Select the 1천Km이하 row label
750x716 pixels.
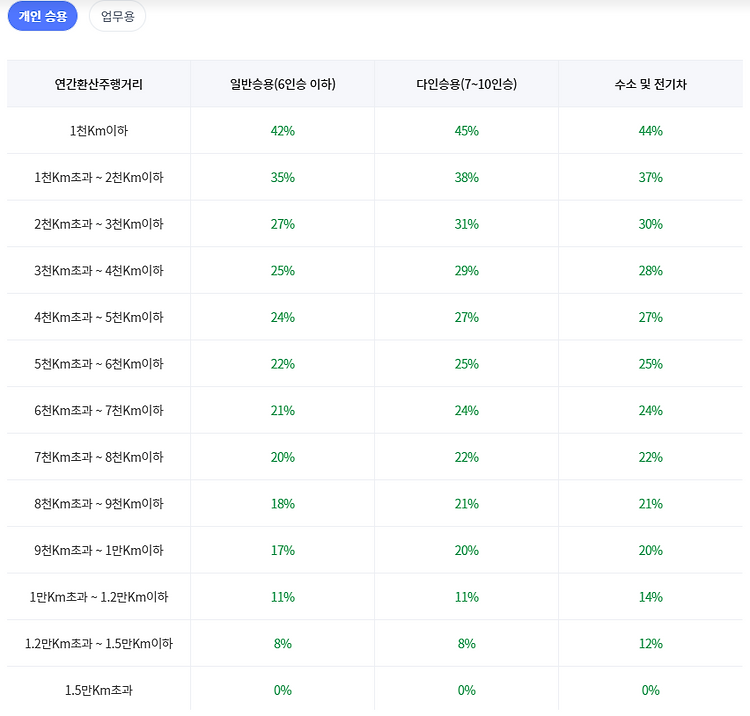point(99,131)
